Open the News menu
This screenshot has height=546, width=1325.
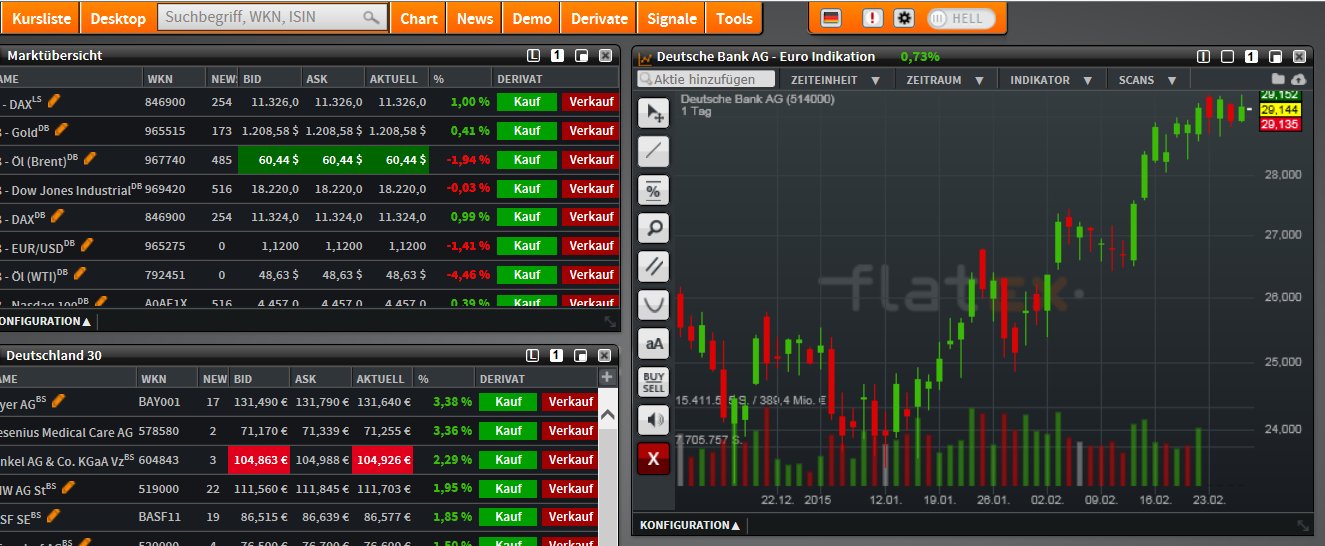(474, 18)
